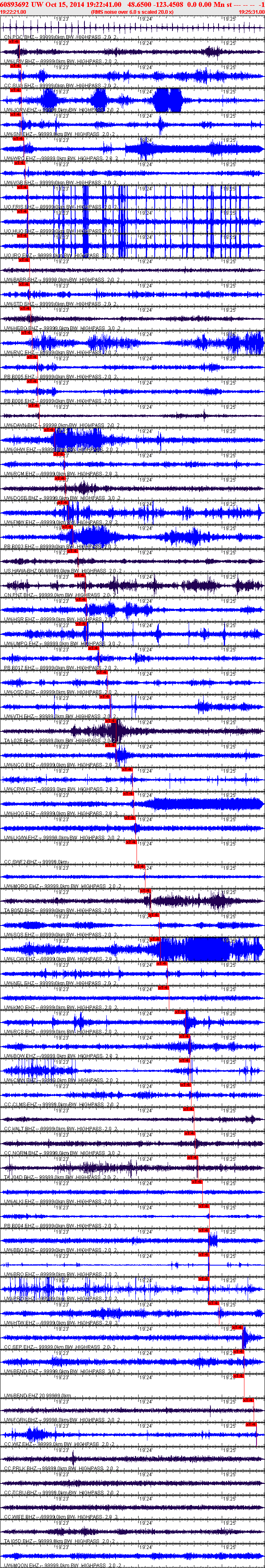Select the 'CN.PNT BHZ' station label
The width and height of the screenshot is (265, 1568).
[x=19, y=596]
